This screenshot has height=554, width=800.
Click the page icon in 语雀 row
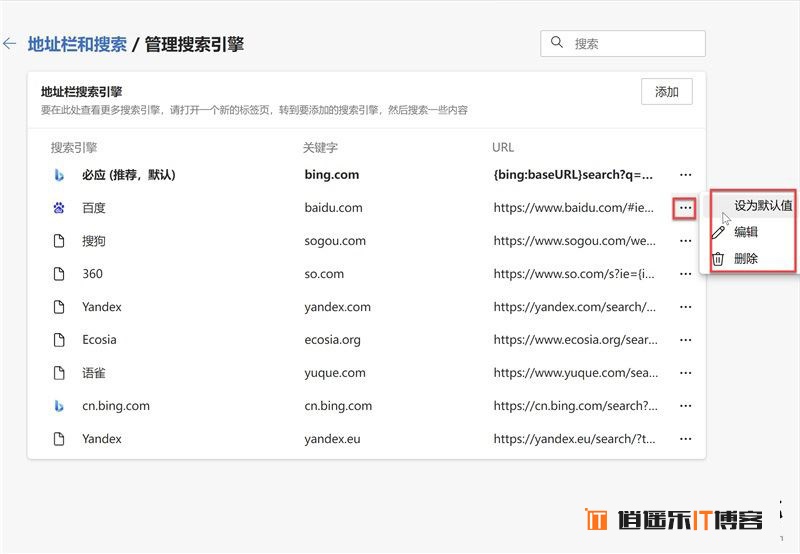point(59,373)
